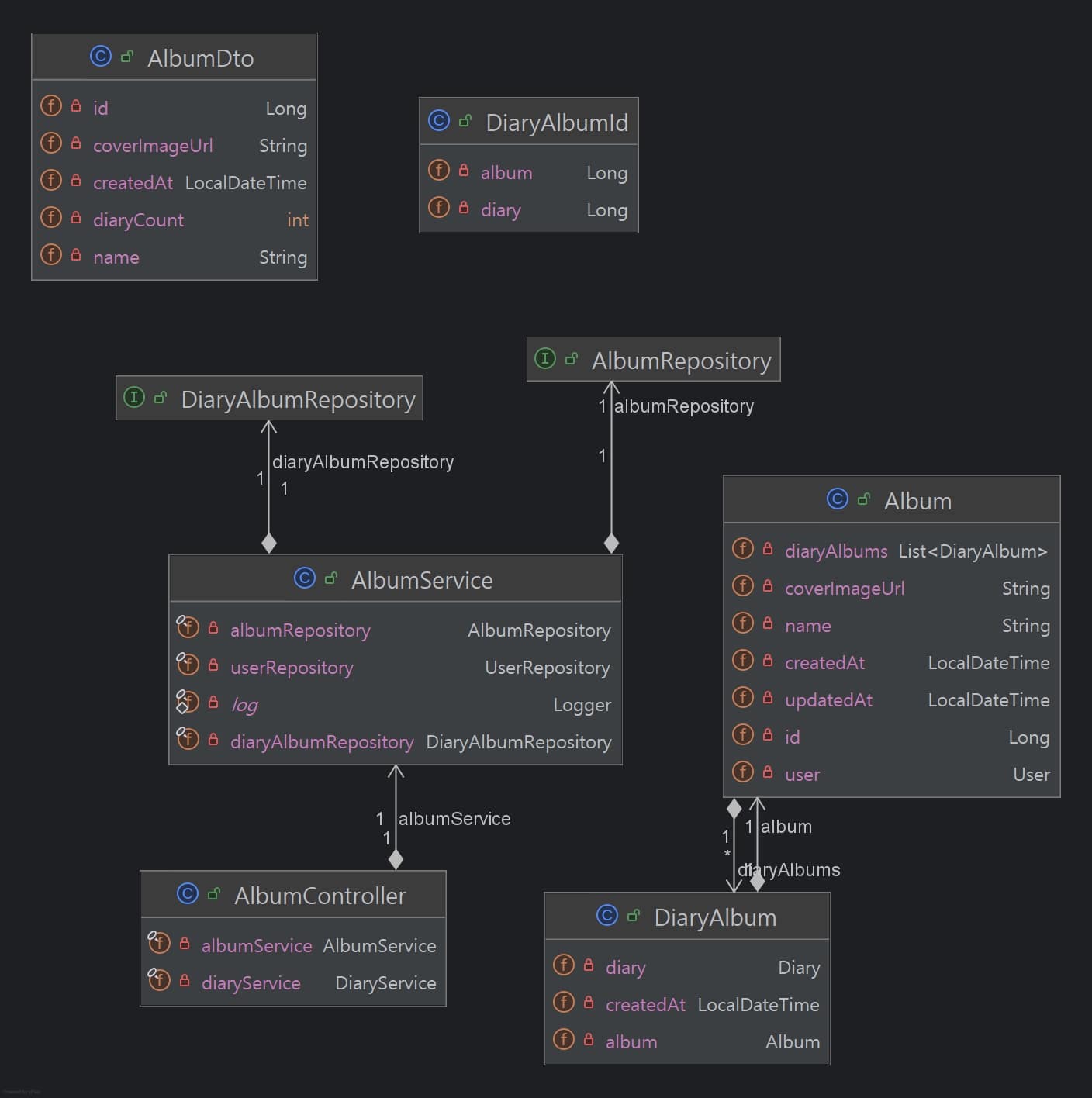Select the AlbumService class title

coord(422,580)
